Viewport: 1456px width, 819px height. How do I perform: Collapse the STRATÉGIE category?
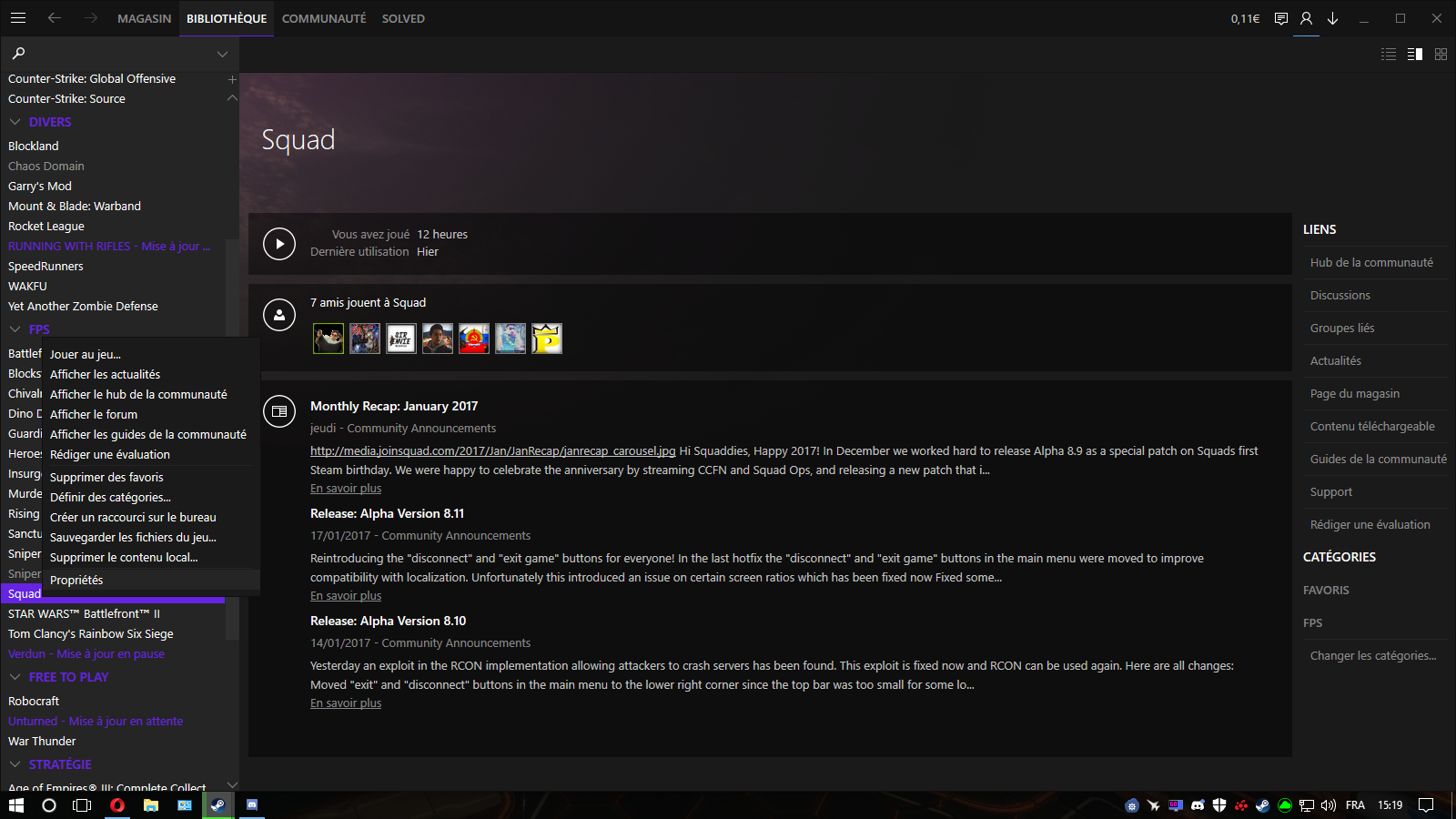15,764
